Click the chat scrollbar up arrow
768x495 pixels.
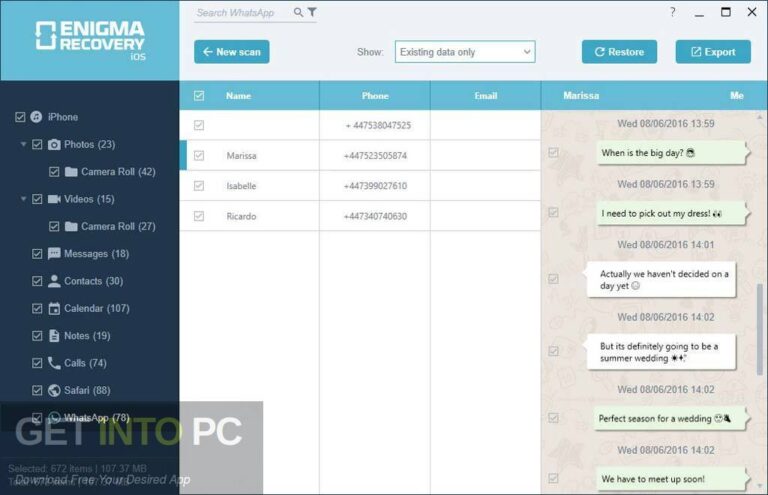(x=760, y=118)
